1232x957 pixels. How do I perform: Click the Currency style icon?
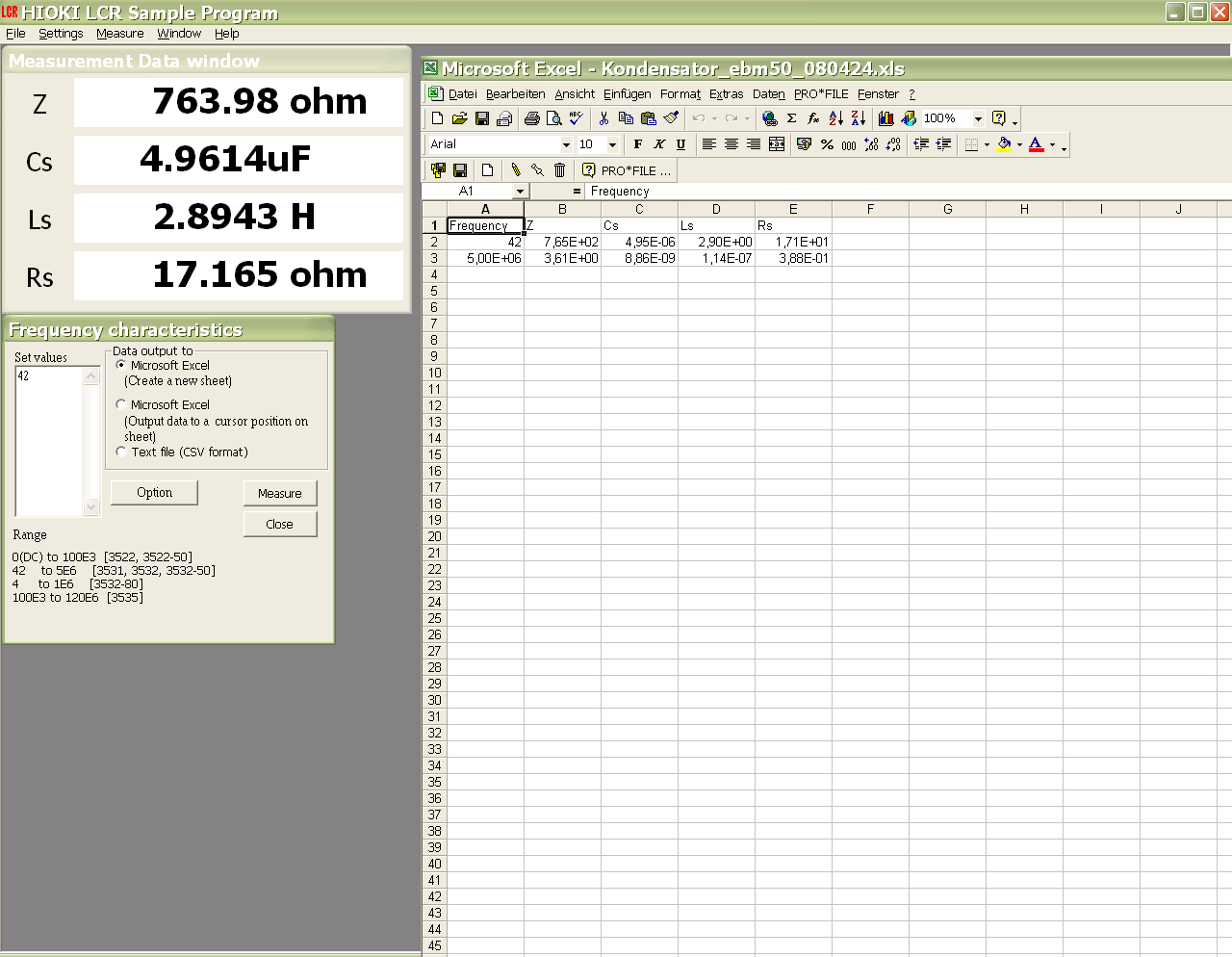coord(805,144)
